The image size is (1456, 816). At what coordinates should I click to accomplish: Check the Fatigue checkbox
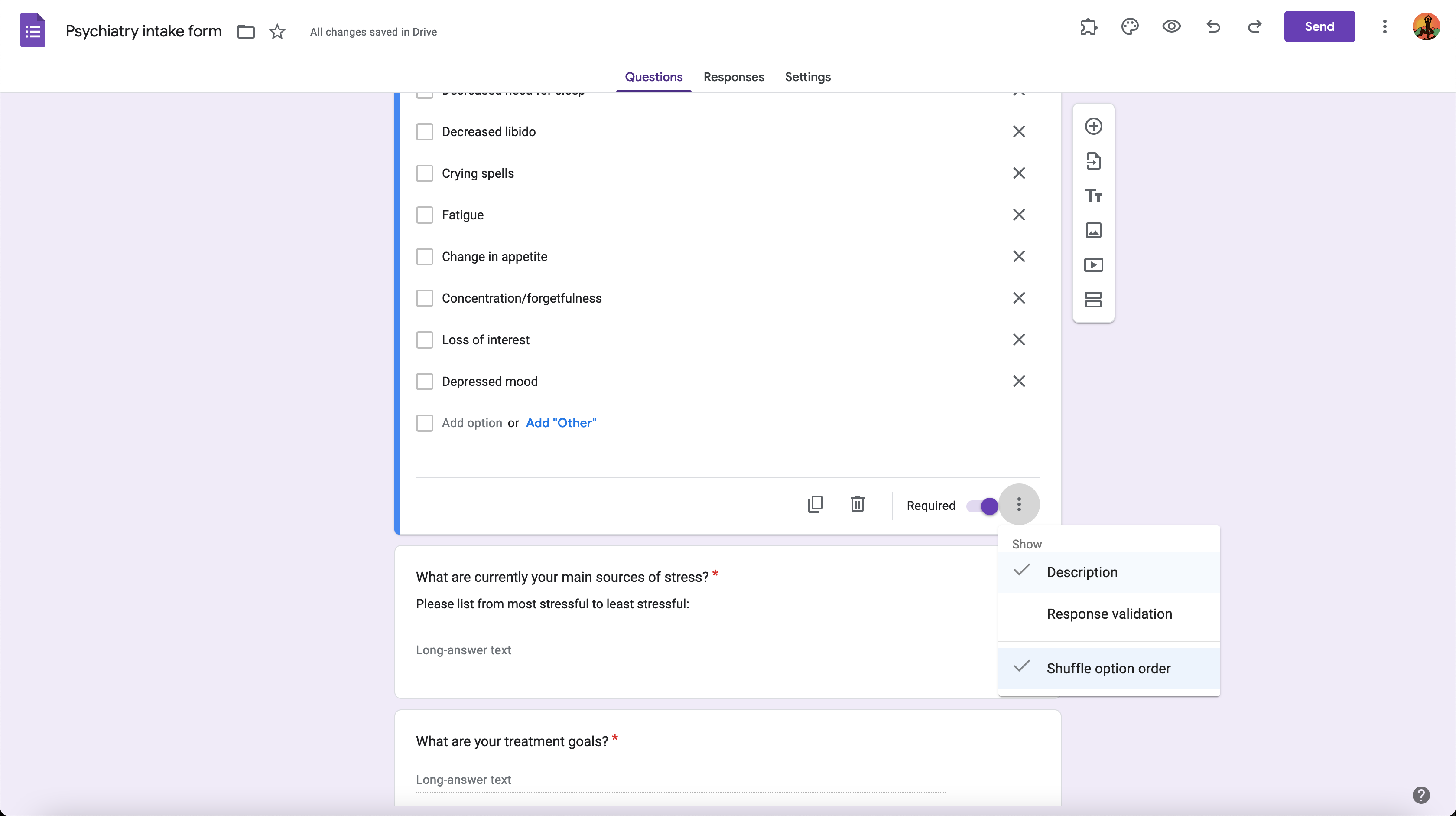(425, 215)
